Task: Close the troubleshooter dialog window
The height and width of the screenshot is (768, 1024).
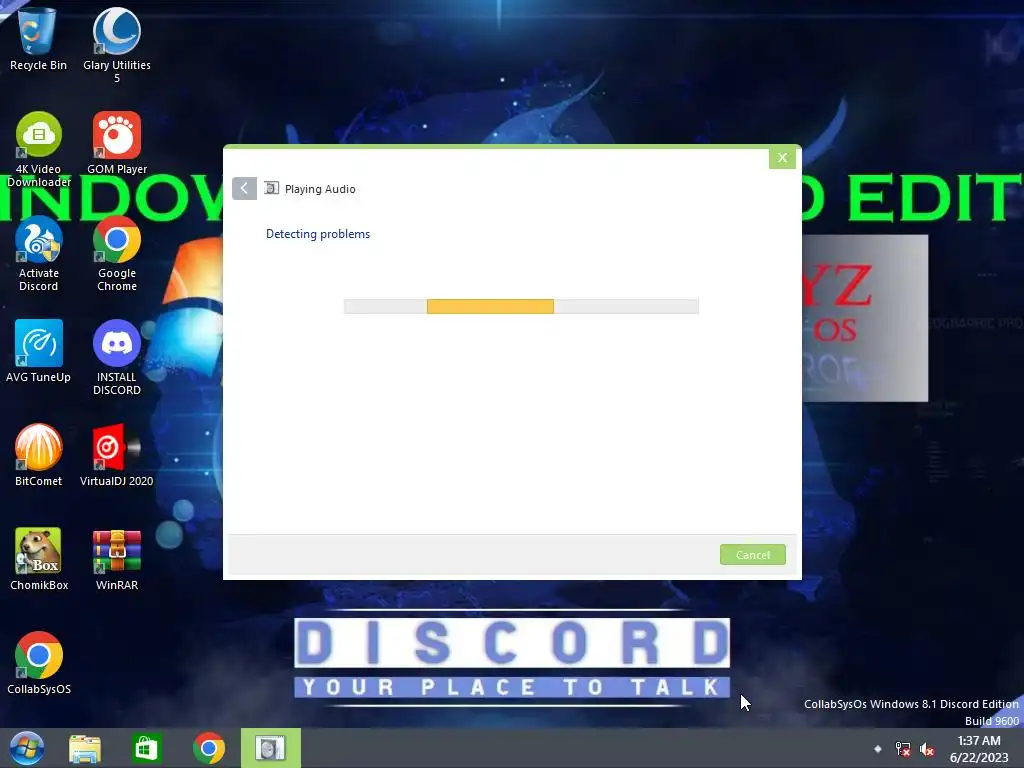Action: coord(782,157)
